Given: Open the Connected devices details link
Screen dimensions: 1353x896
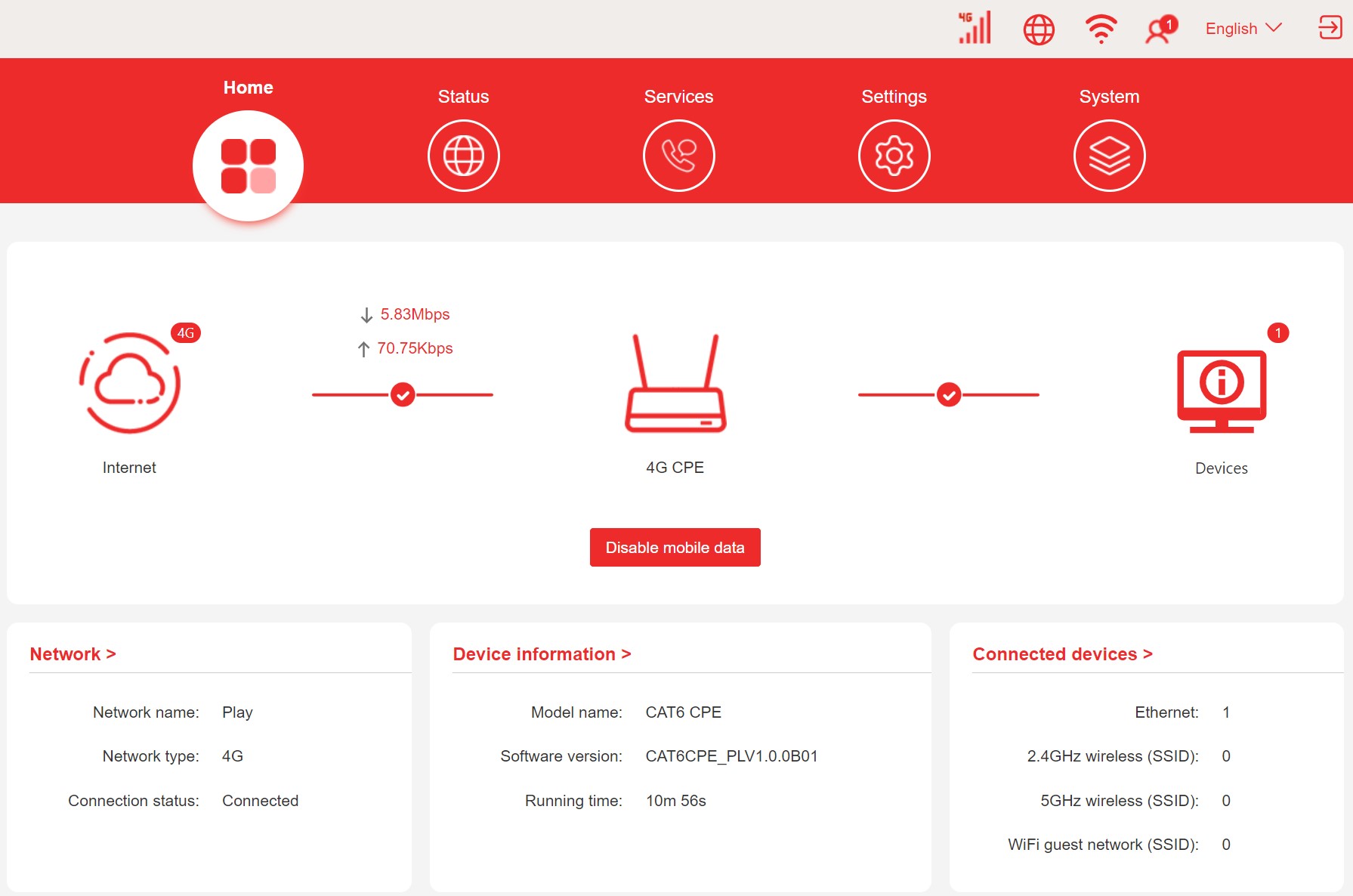Looking at the screenshot, I should pyautogui.click(x=1062, y=654).
